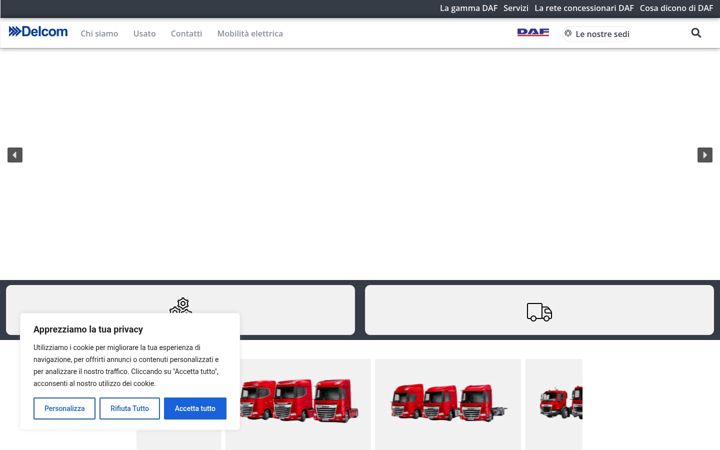720x450 pixels.
Task: Open La gamma DAF top link
Action: coord(468,8)
